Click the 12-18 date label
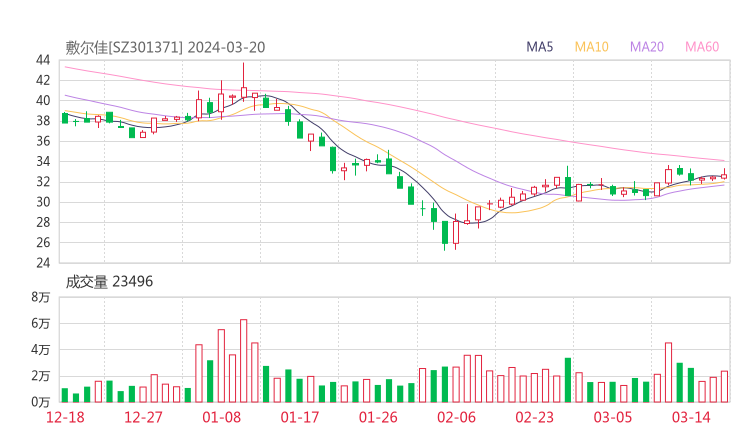The image size is (740, 440). [65, 417]
